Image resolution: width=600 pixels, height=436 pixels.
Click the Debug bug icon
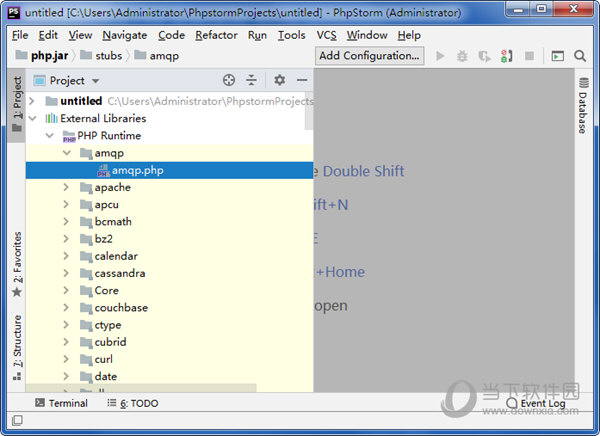point(462,56)
